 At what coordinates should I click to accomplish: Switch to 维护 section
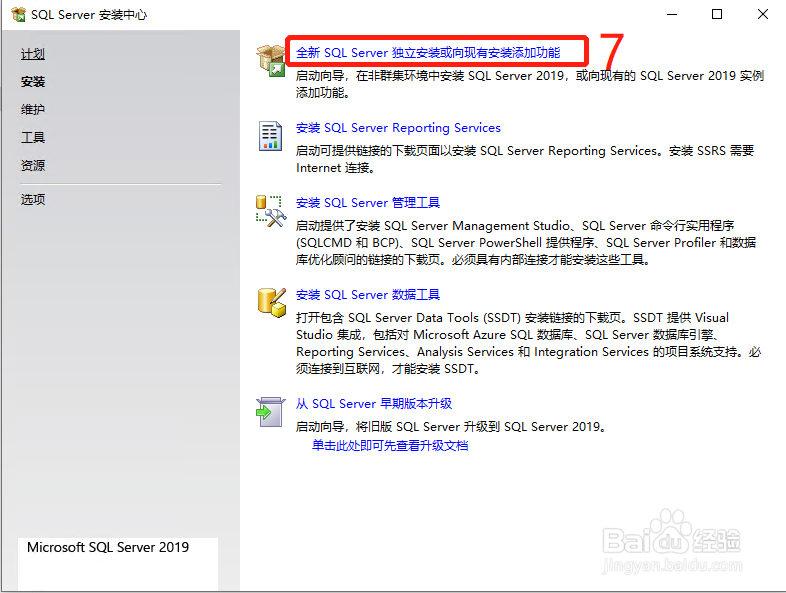click(x=33, y=109)
